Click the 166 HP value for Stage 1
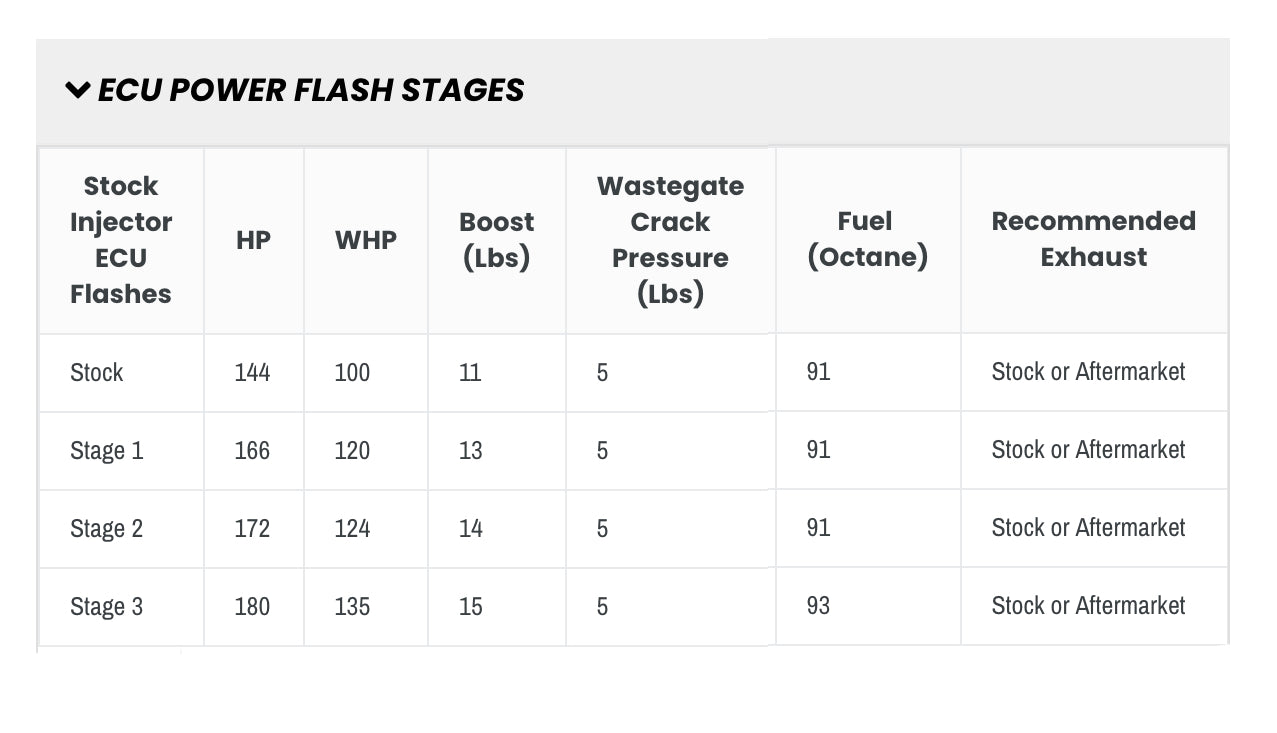 tap(252, 451)
